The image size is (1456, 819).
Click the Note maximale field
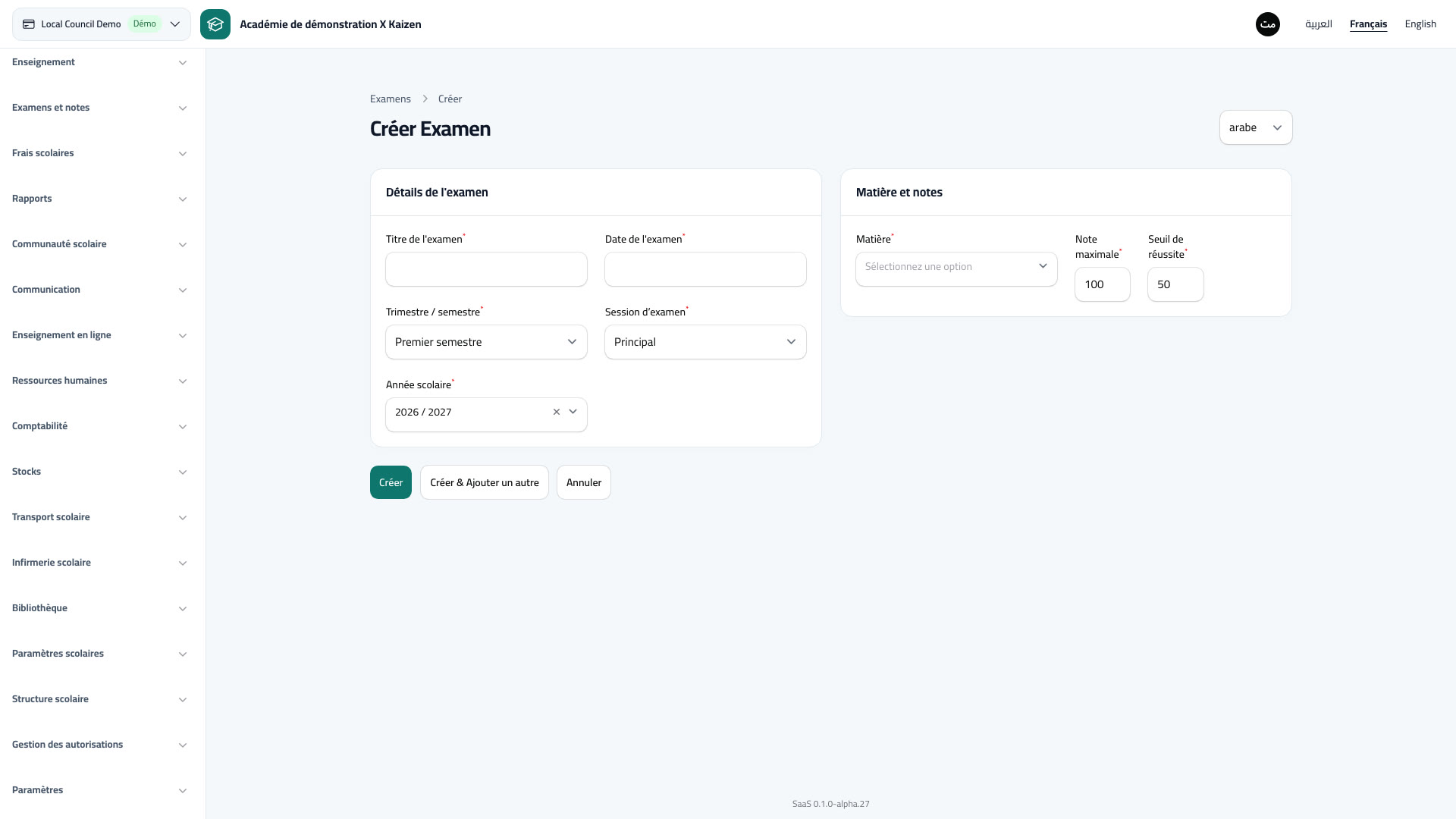point(1103,284)
